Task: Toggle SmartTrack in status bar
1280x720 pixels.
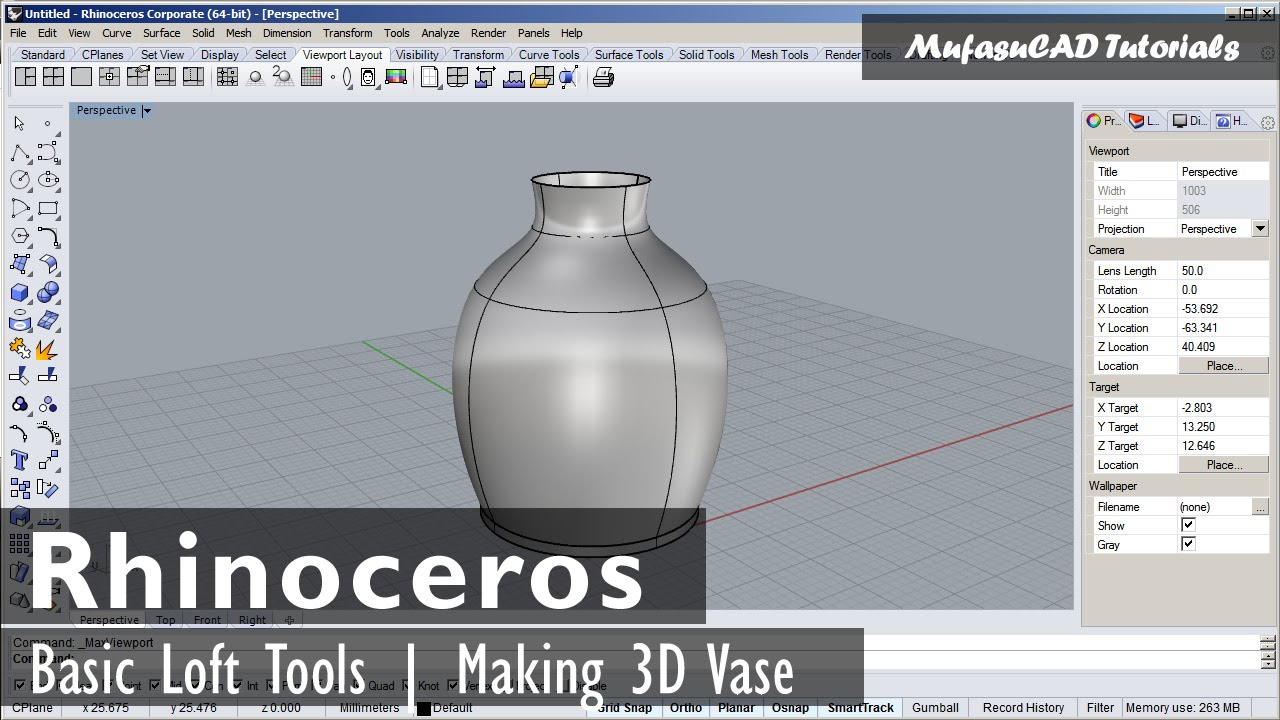Action: click(860, 707)
